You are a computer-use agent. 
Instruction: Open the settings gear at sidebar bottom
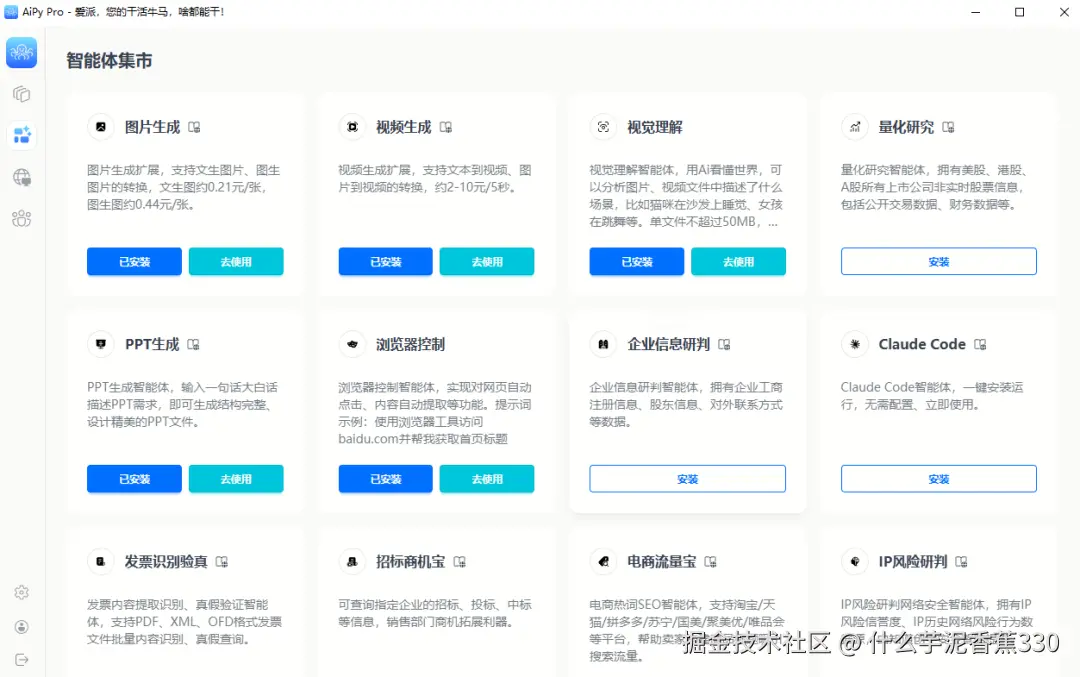click(x=21, y=592)
